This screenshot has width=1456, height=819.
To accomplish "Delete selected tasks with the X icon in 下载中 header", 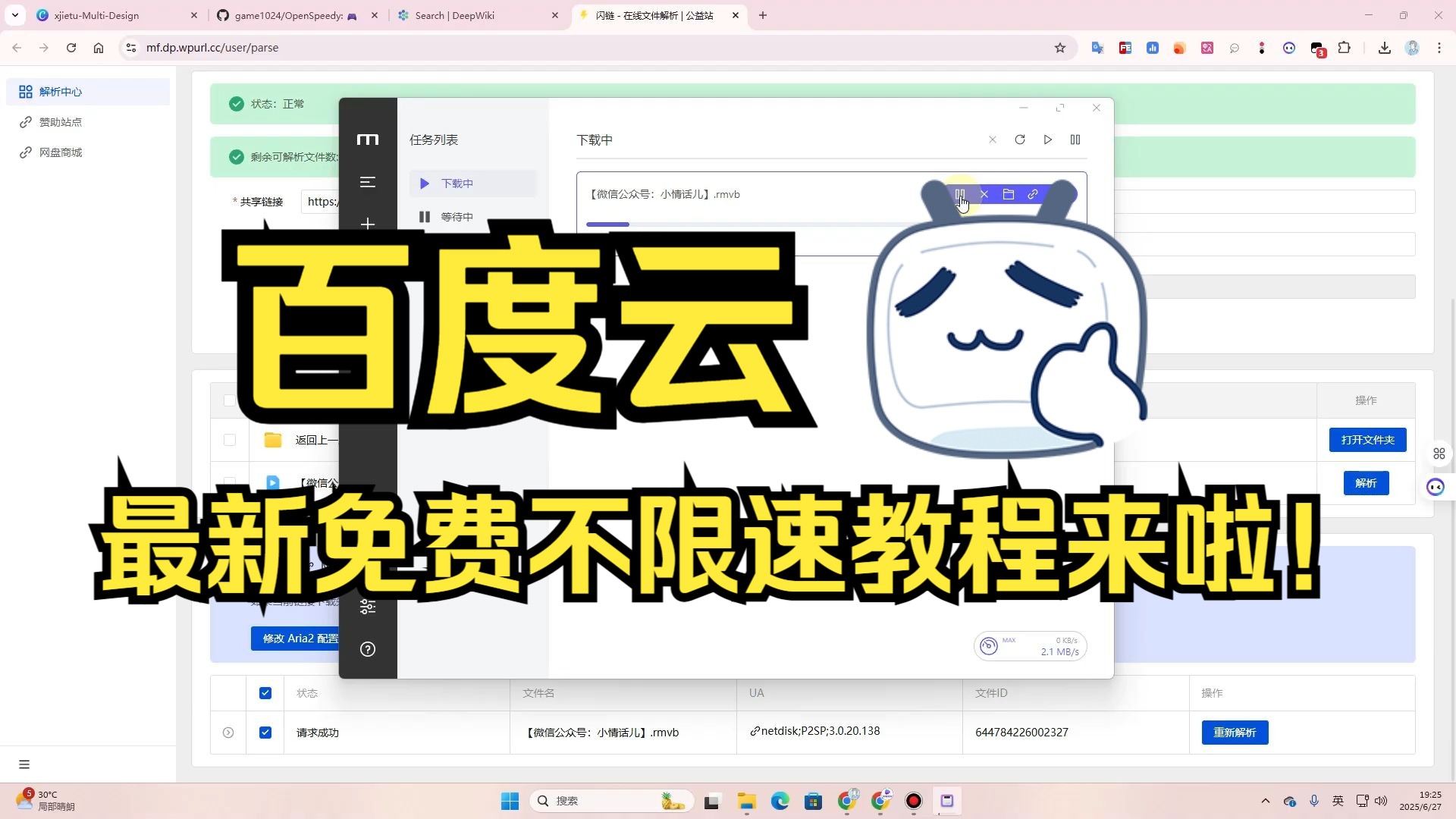I will point(993,140).
